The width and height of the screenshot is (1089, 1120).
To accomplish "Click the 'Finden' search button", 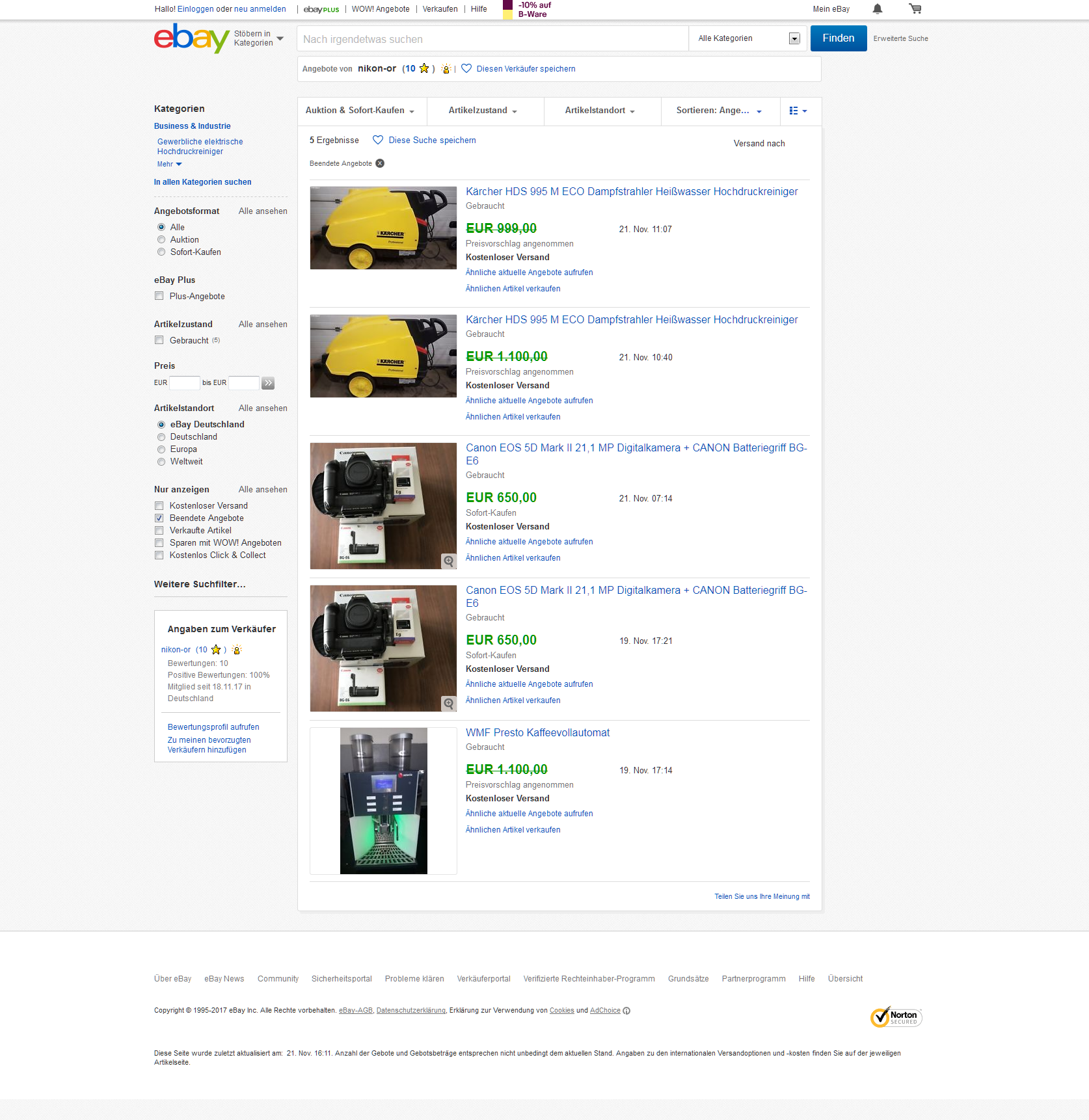I will click(839, 38).
